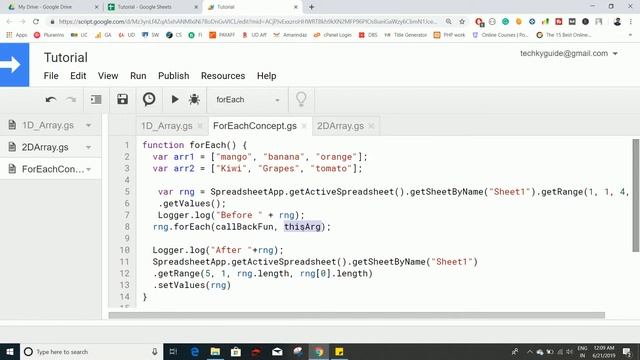The width and height of the screenshot is (640, 360).
Task: Click the horizontal scrollbar below the code
Action: pos(357,315)
